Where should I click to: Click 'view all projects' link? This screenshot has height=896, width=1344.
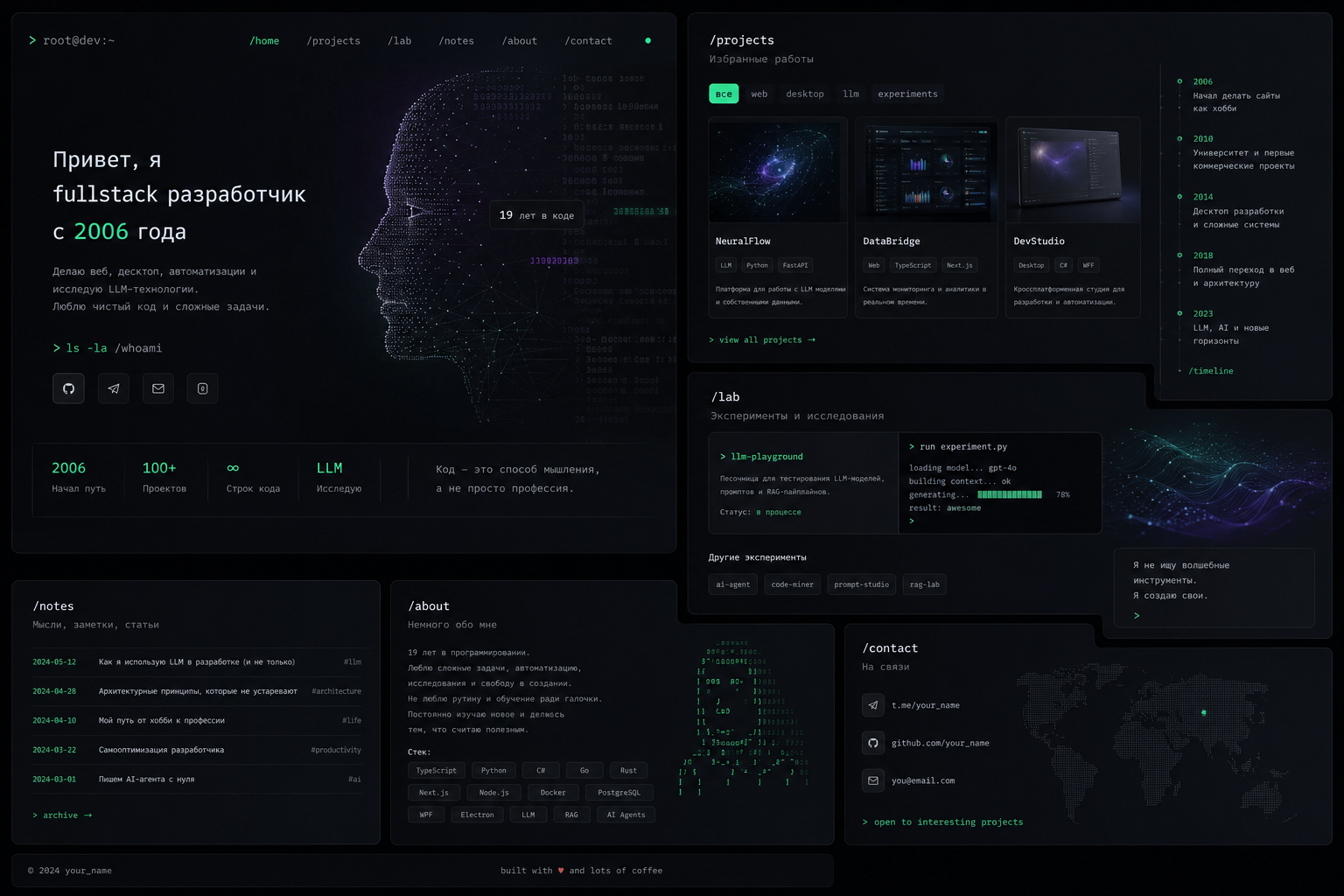762,339
